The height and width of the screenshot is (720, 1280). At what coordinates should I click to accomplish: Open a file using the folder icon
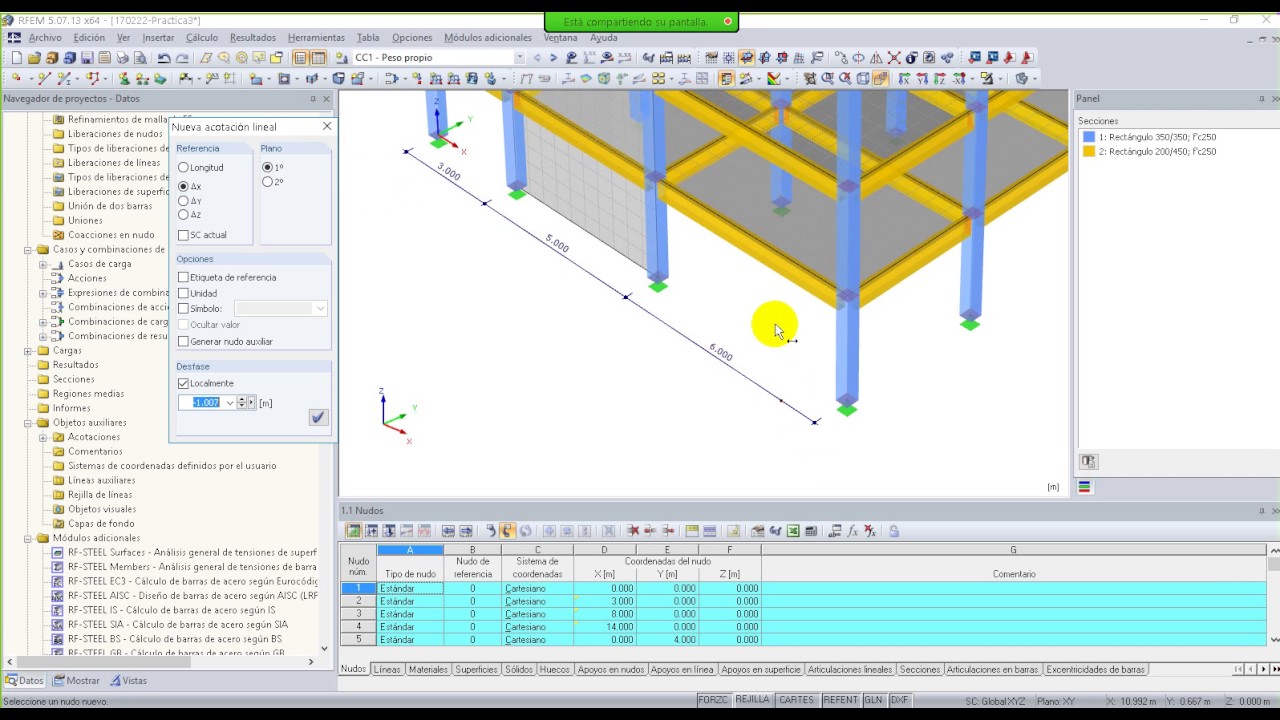pos(33,58)
